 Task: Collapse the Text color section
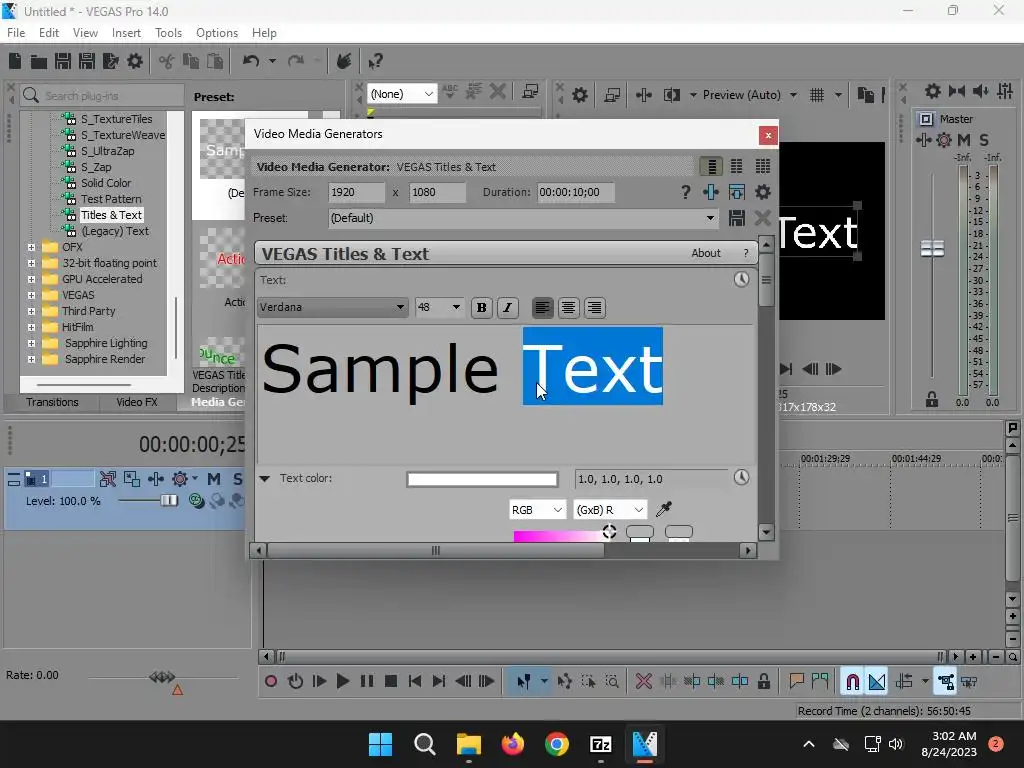264,479
